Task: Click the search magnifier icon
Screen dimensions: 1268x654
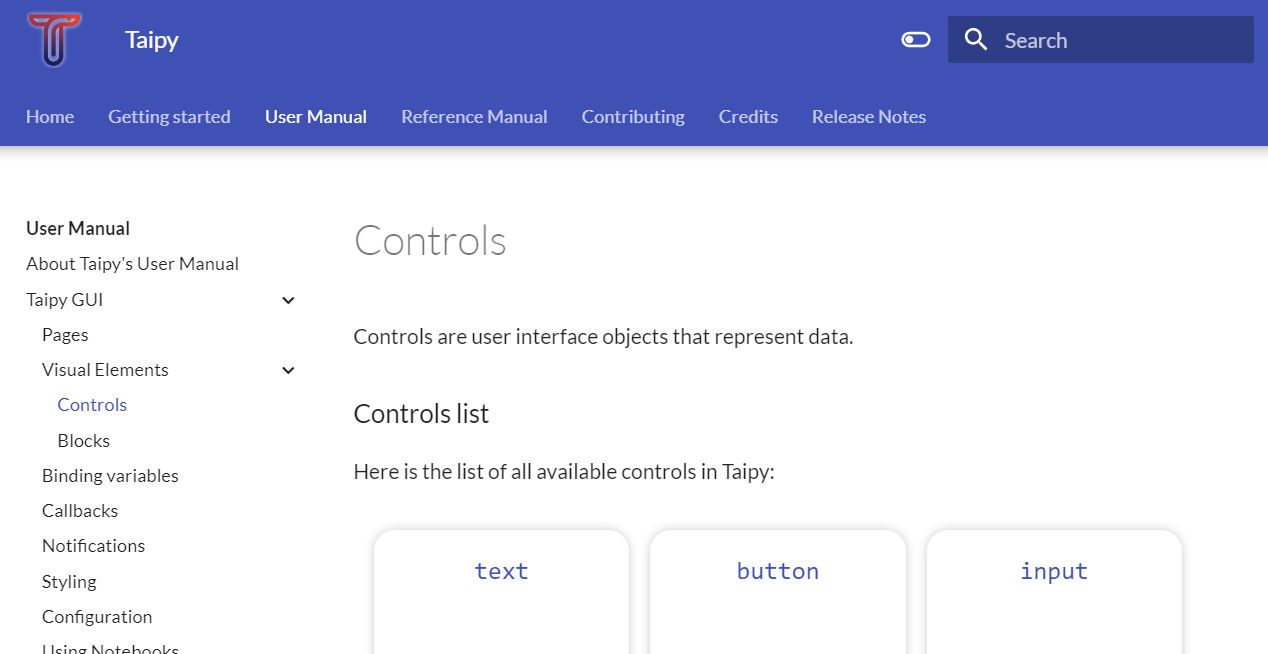Action: (975, 39)
